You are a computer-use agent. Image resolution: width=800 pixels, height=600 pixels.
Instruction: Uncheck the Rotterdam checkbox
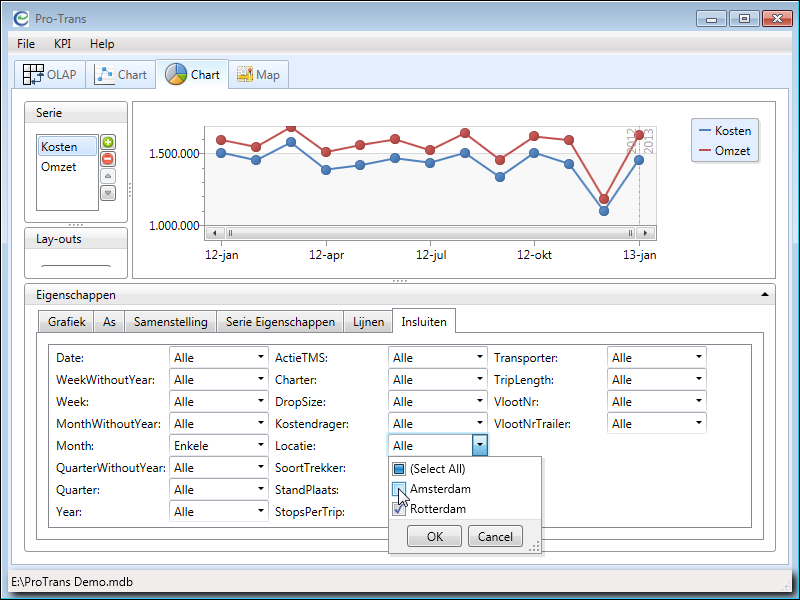pyautogui.click(x=398, y=509)
